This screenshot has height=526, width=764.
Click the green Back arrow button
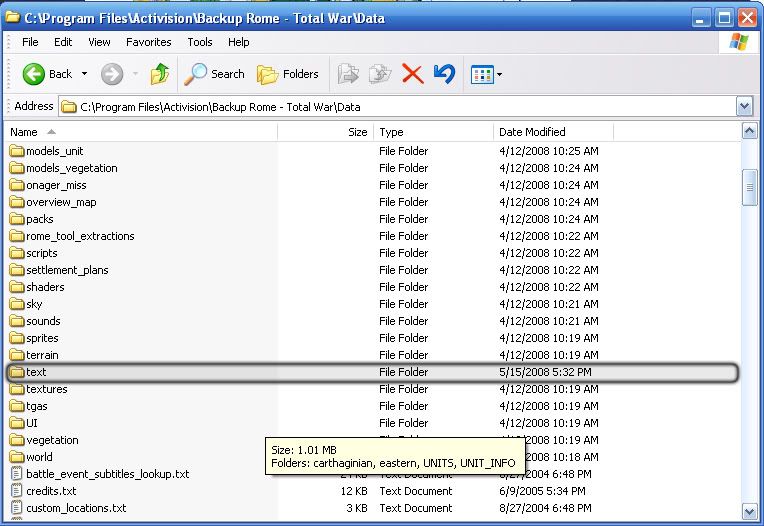(34, 75)
